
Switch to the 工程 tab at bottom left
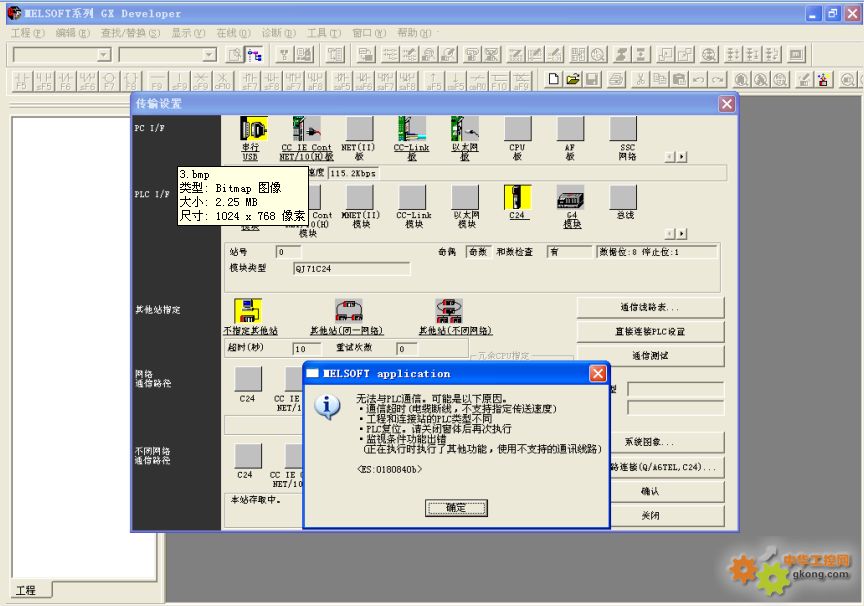coord(31,590)
